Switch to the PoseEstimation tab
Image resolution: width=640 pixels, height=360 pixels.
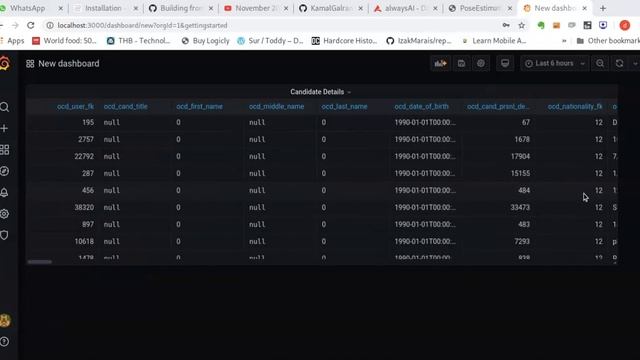click(x=480, y=8)
